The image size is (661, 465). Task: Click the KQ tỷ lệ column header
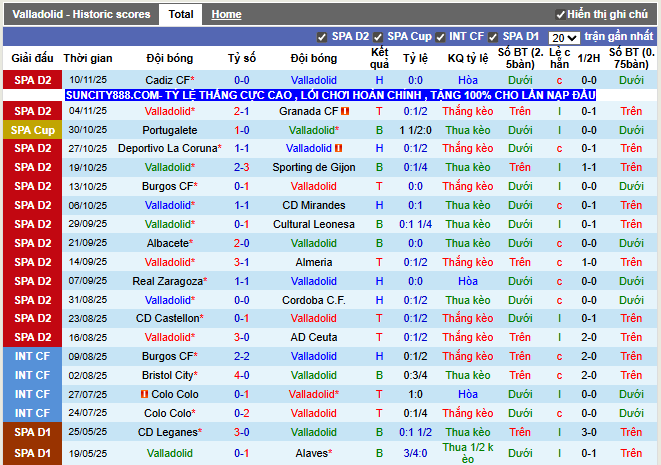pos(468,58)
